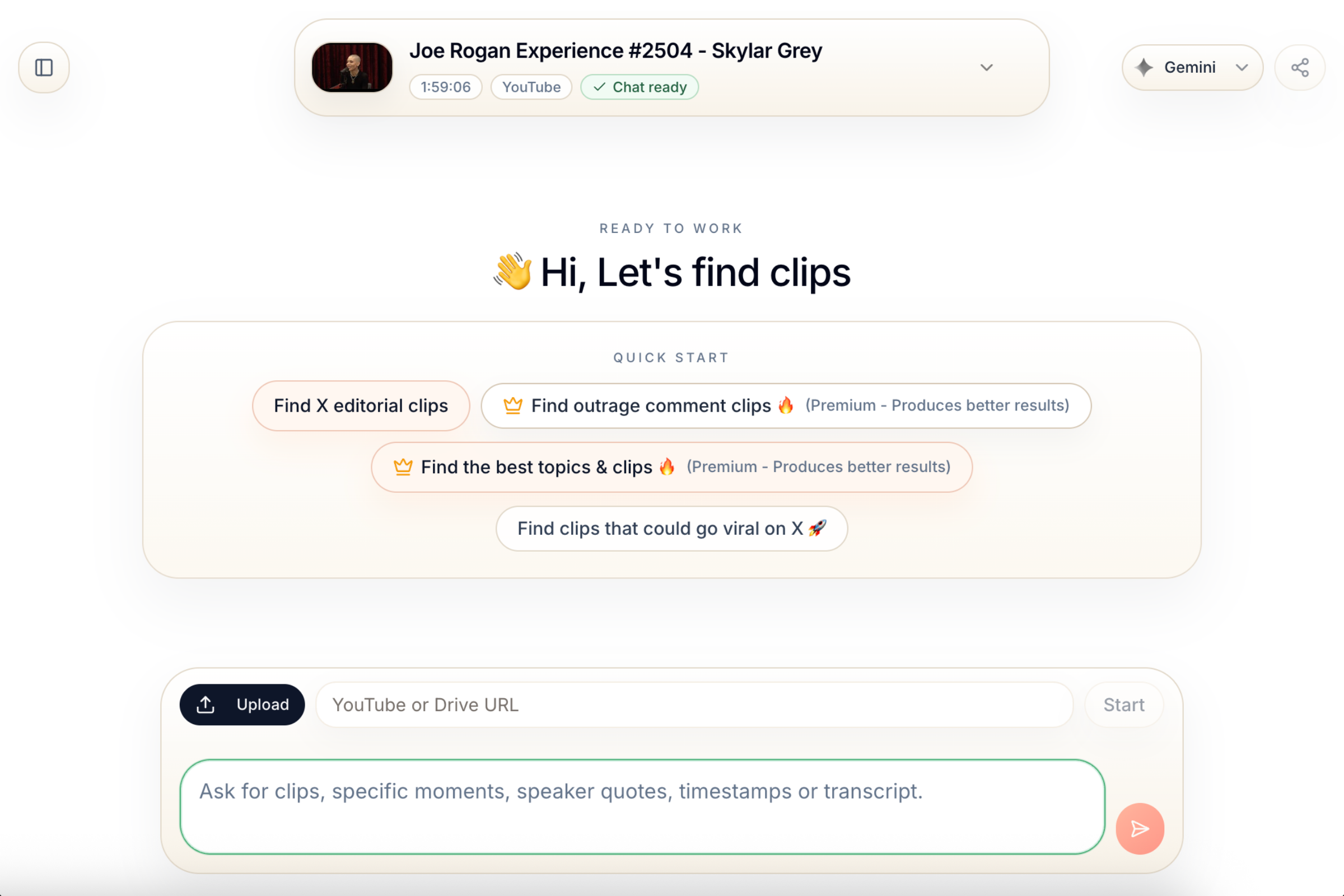Image resolution: width=1344 pixels, height=896 pixels.
Task: Click fire emoji beside outrage comment clips
Action: 786,404
